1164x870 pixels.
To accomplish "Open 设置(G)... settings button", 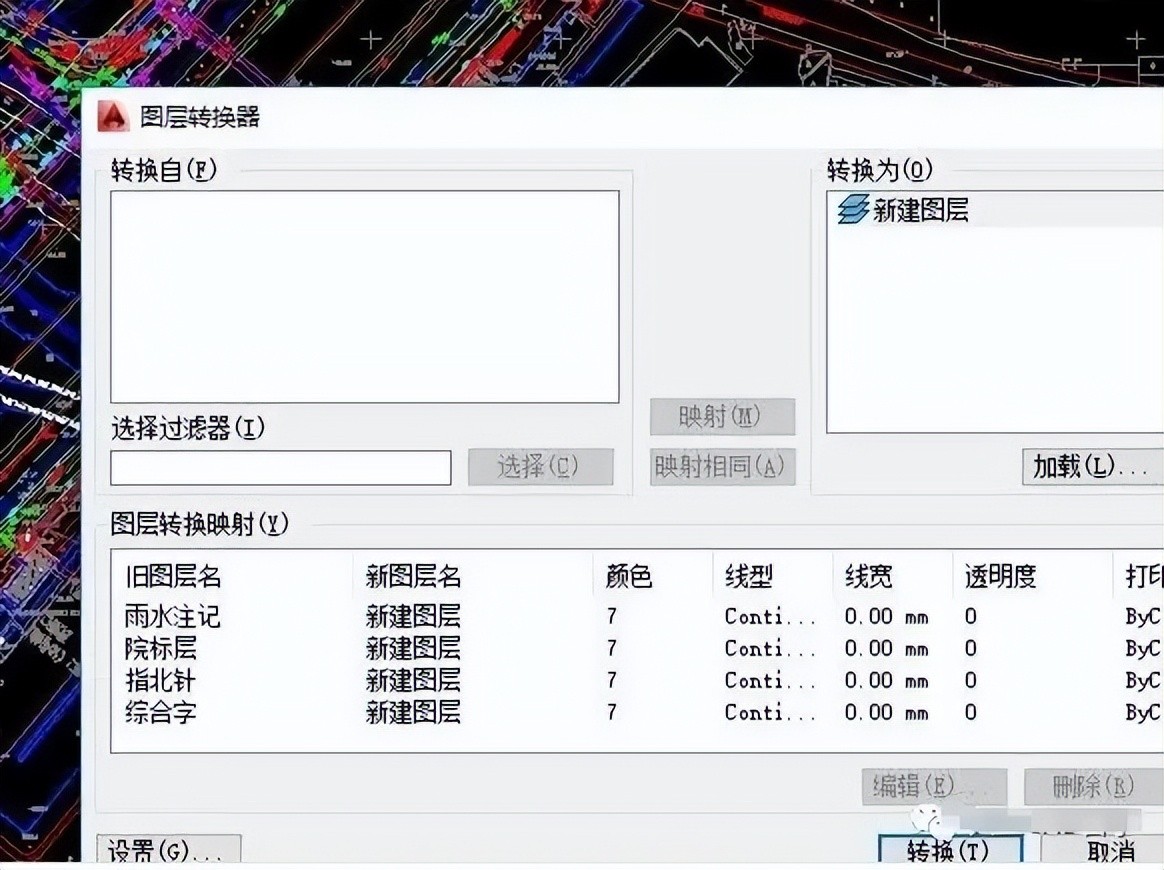I will click(x=168, y=851).
